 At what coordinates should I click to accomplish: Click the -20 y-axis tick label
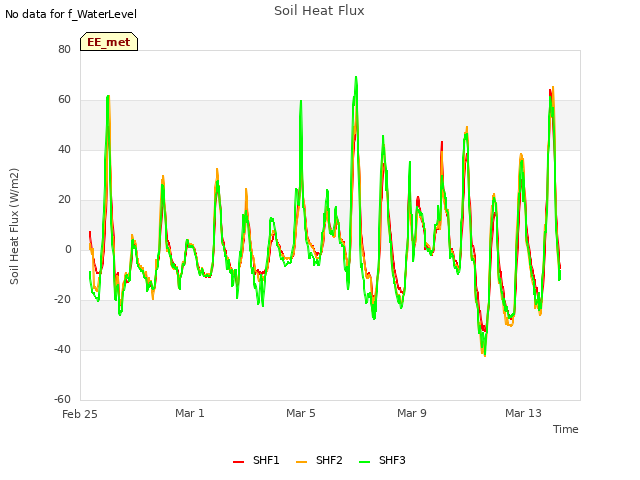pyautogui.click(x=62, y=300)
